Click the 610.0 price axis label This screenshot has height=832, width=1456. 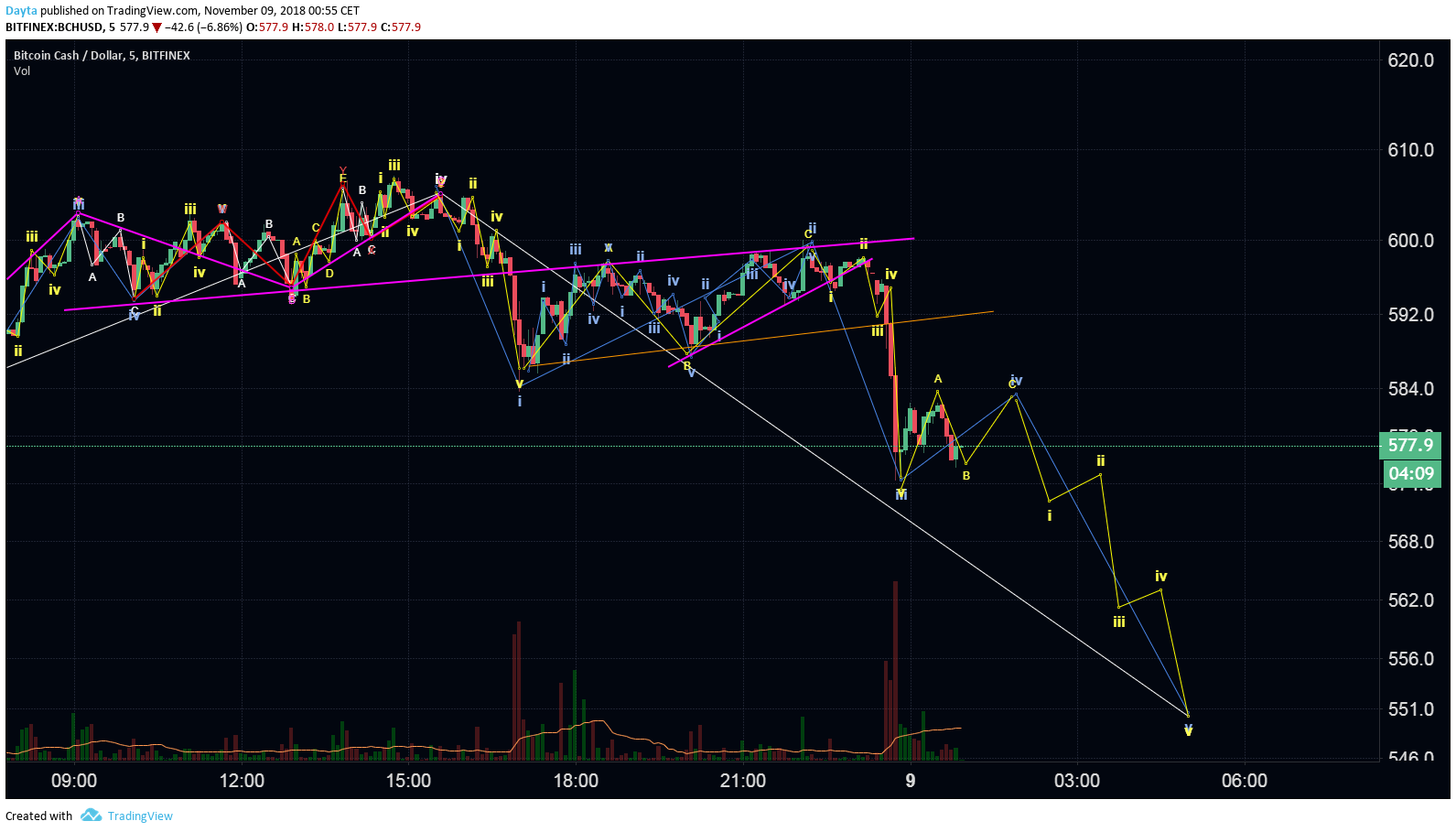click(x=1410, y=150)
